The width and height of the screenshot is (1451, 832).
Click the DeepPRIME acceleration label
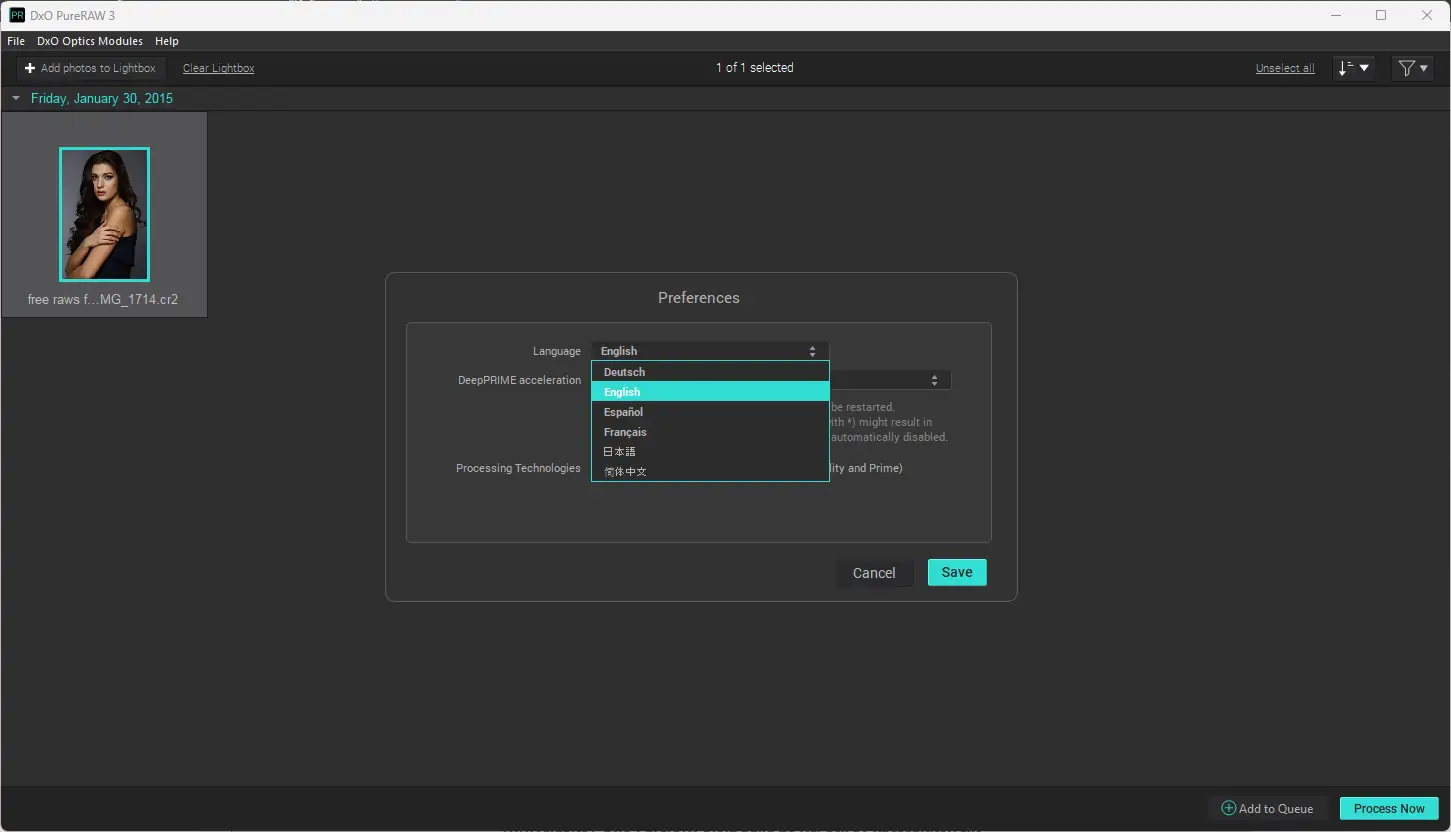[x=519, y=380]
